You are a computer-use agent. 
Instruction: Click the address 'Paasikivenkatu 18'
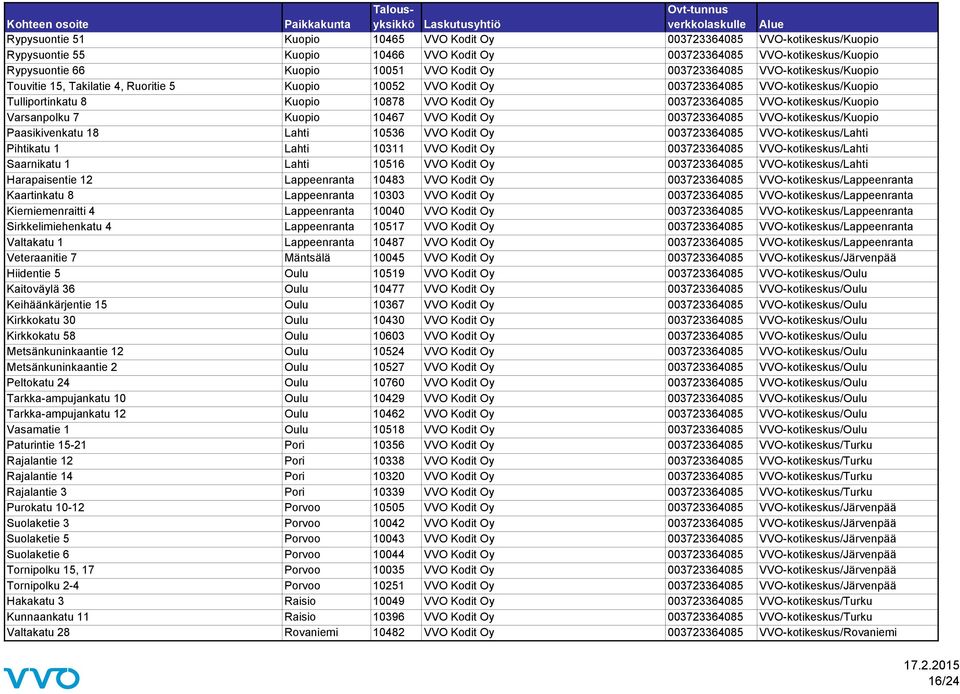(x=53, y=133)
